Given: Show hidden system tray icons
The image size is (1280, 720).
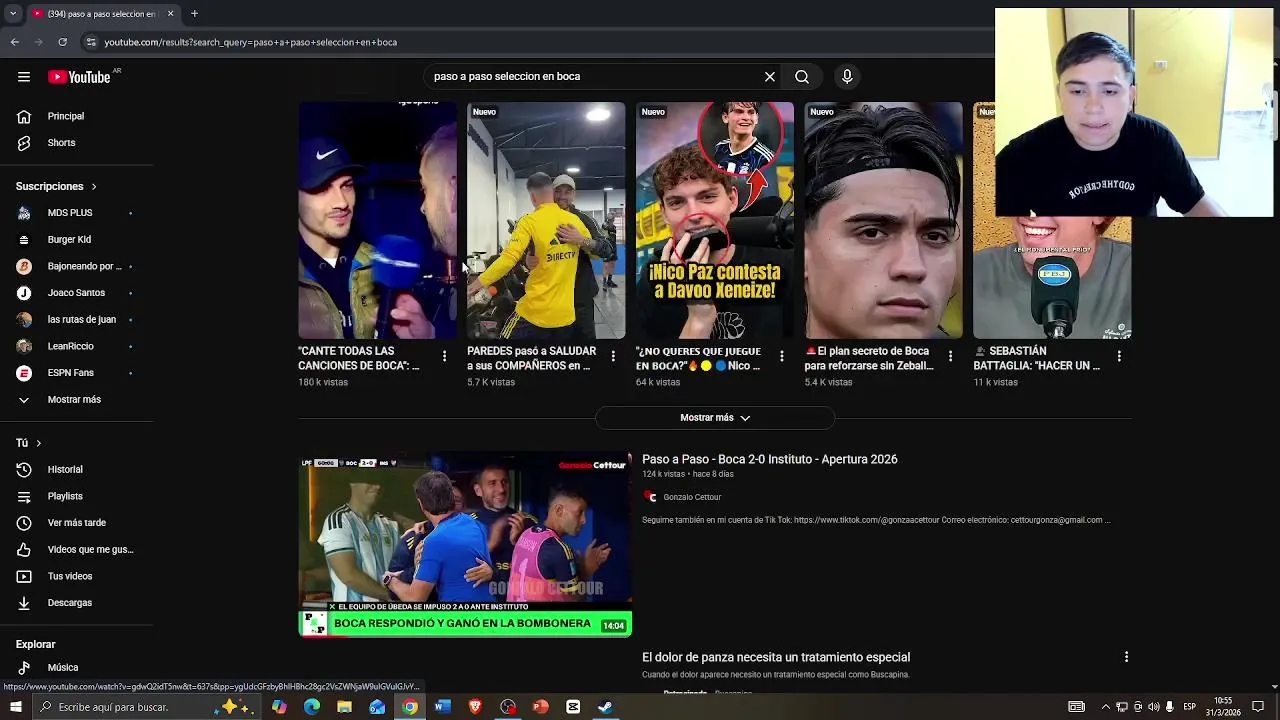Looking at the screenshot, I should pyautogui.click(x=1105, y=707).
